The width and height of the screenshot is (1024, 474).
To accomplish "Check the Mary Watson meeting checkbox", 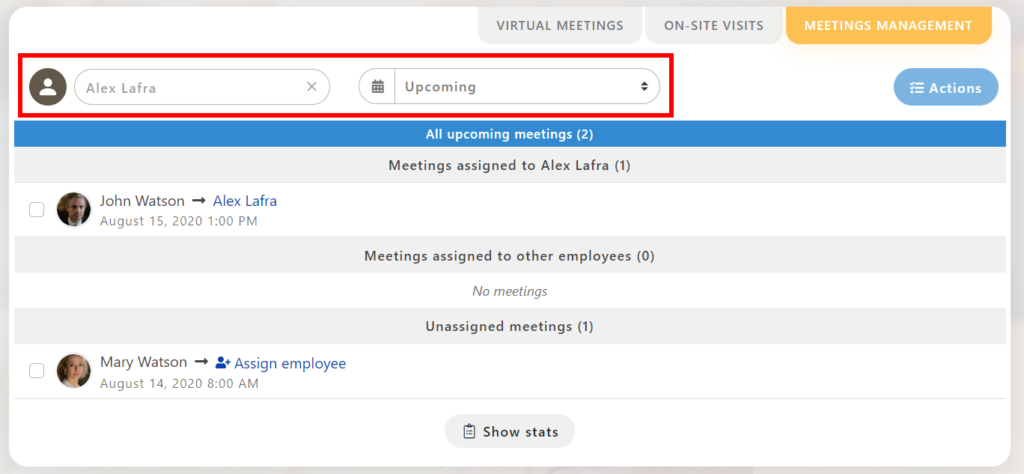I will click(x=37, y=371).
